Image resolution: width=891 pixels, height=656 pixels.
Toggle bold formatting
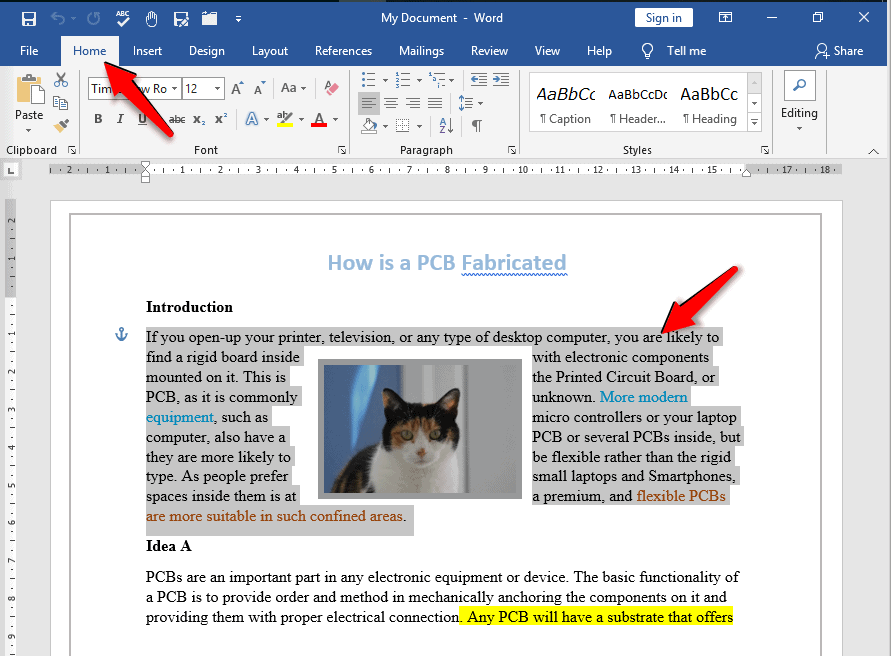pyautogui.click(x=98, y=119)
